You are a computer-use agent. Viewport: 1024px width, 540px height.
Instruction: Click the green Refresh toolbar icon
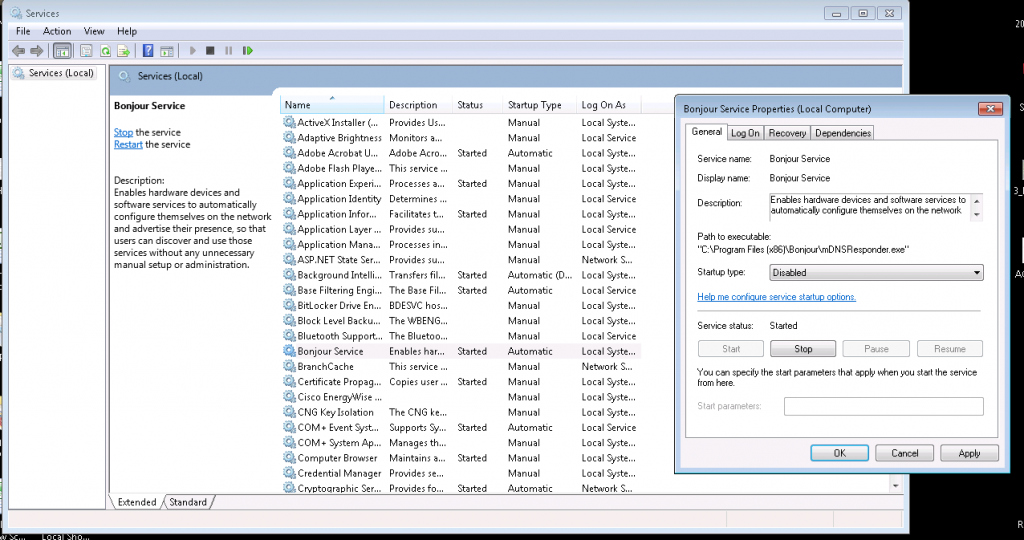(x=104, y=51)
